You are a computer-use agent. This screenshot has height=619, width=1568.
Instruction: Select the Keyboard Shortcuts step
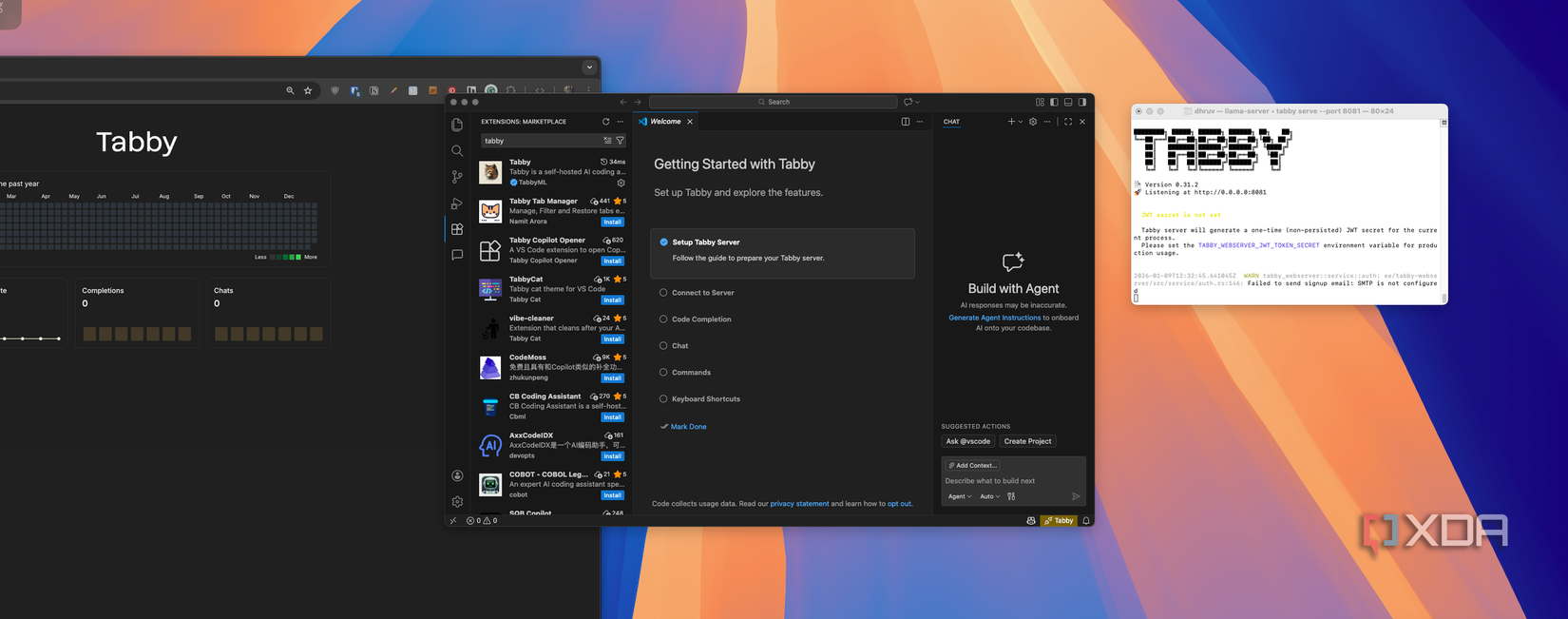point(700,399)
